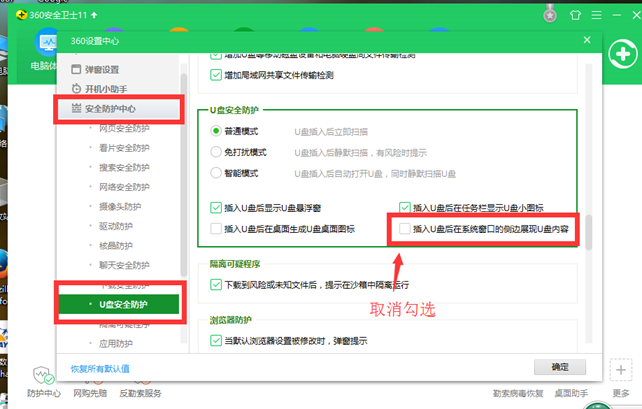Select 驱动防护 sidebar item

116,226
